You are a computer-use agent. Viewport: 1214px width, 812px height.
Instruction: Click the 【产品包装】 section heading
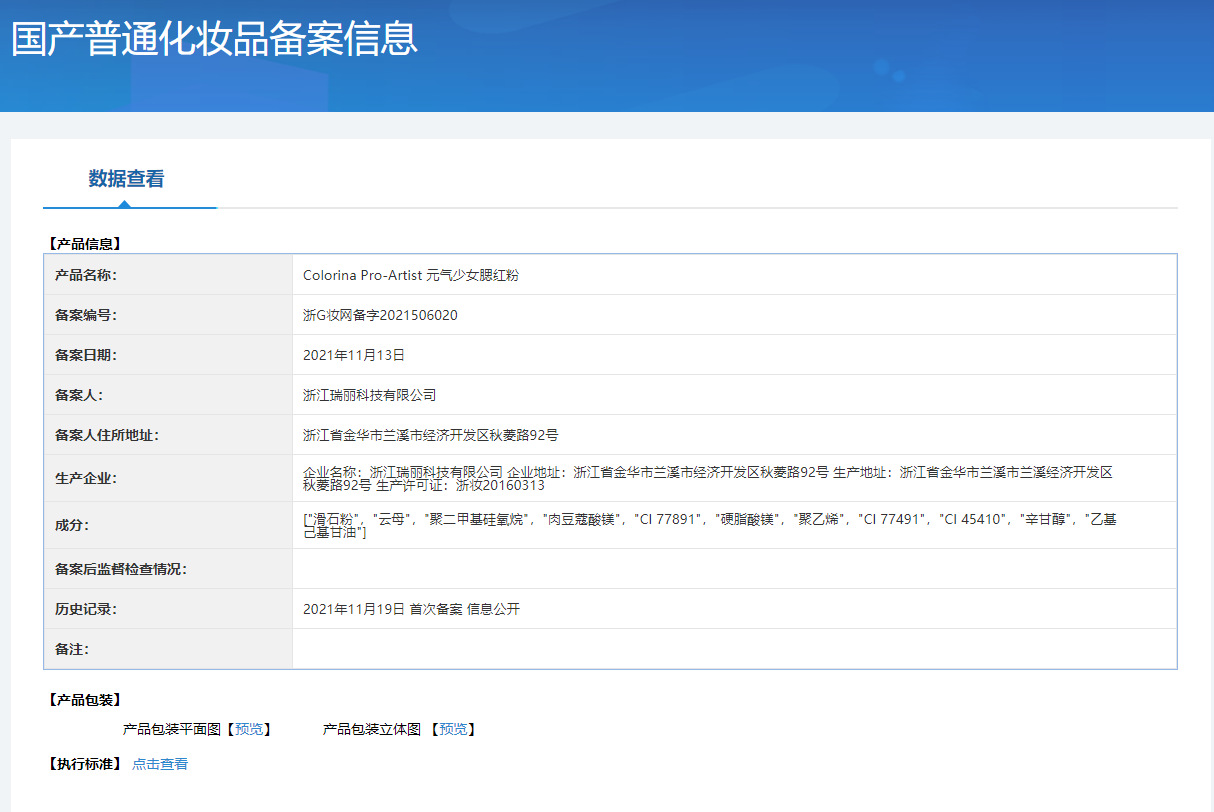point(84,699)
